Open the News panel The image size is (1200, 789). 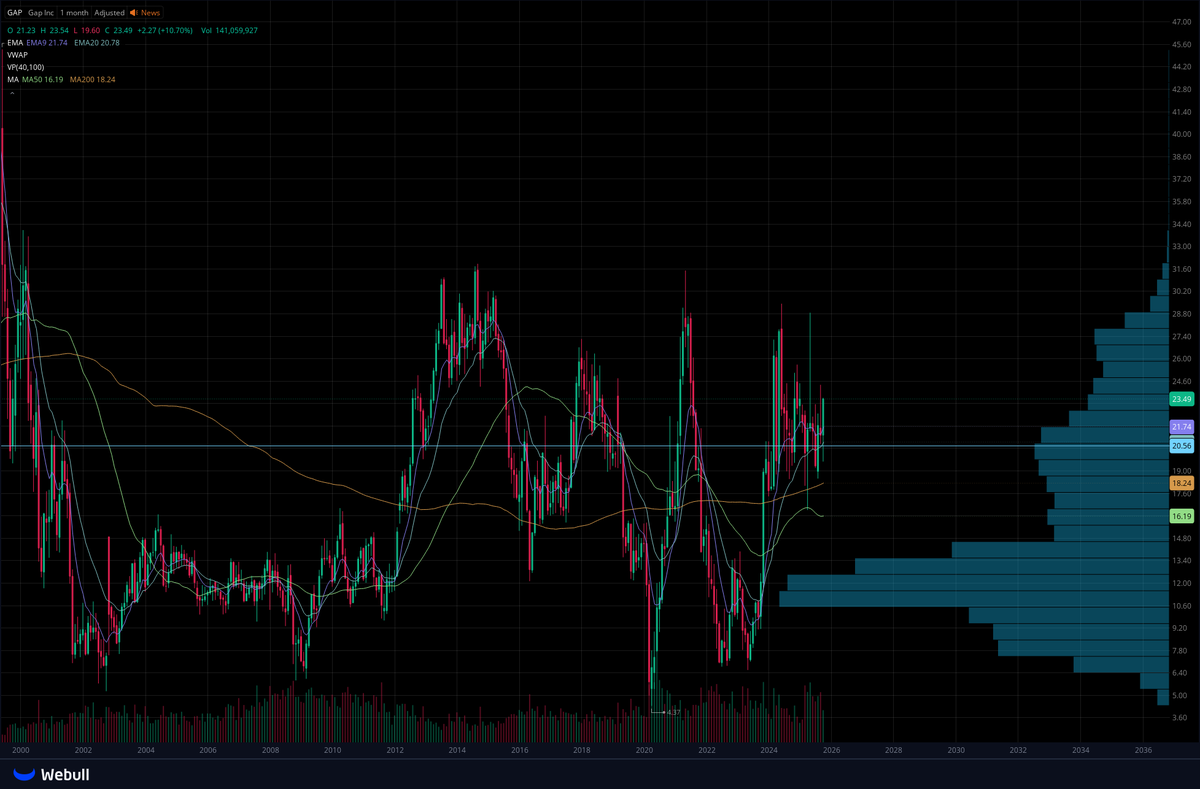[150, 13]
